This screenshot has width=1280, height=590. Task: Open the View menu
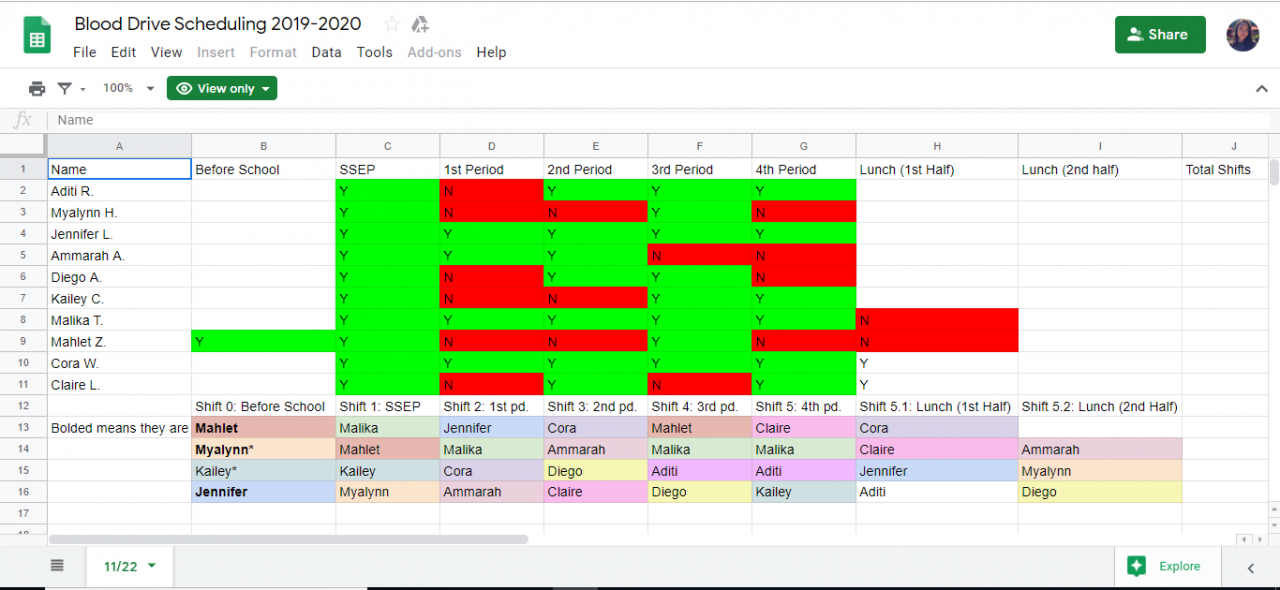(x=166, y=52)
